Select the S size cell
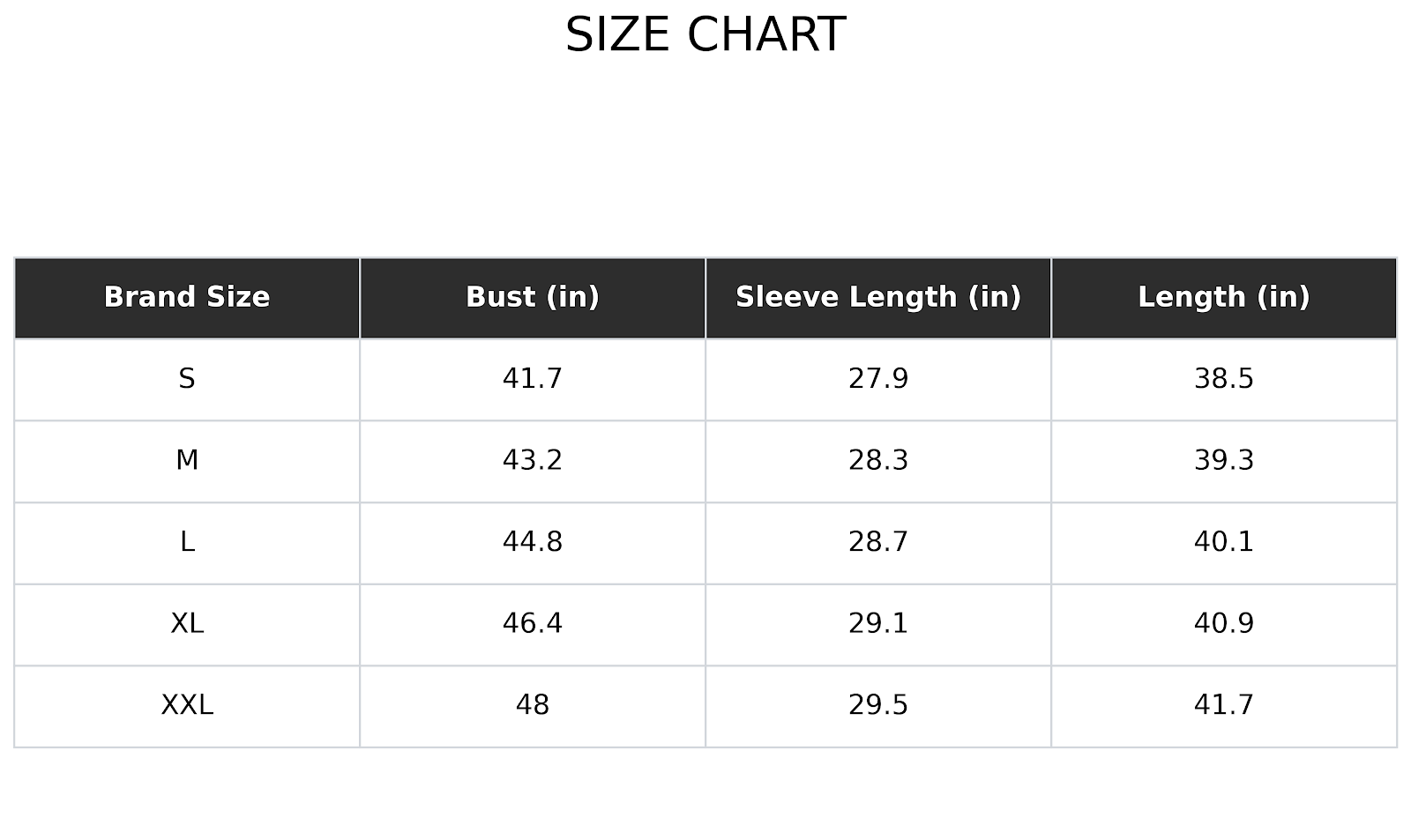1411x840 pixels. pos(187,379)
